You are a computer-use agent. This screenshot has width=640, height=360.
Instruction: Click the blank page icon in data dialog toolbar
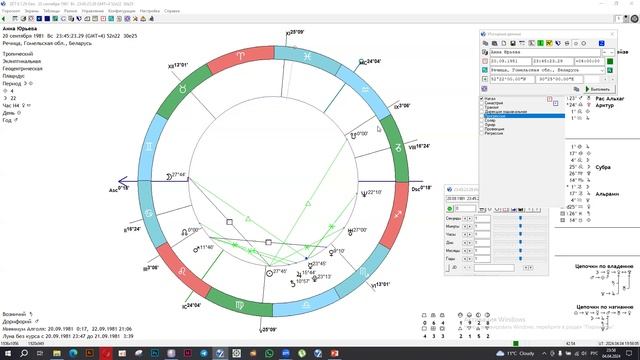pos(504,43)
